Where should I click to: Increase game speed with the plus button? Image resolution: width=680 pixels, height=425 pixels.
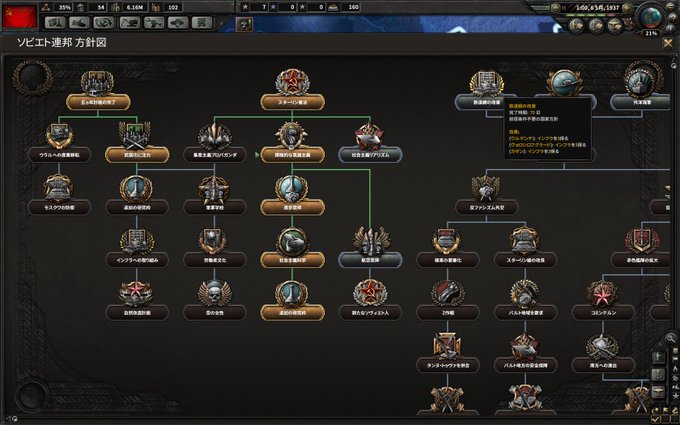pos(627,8)
